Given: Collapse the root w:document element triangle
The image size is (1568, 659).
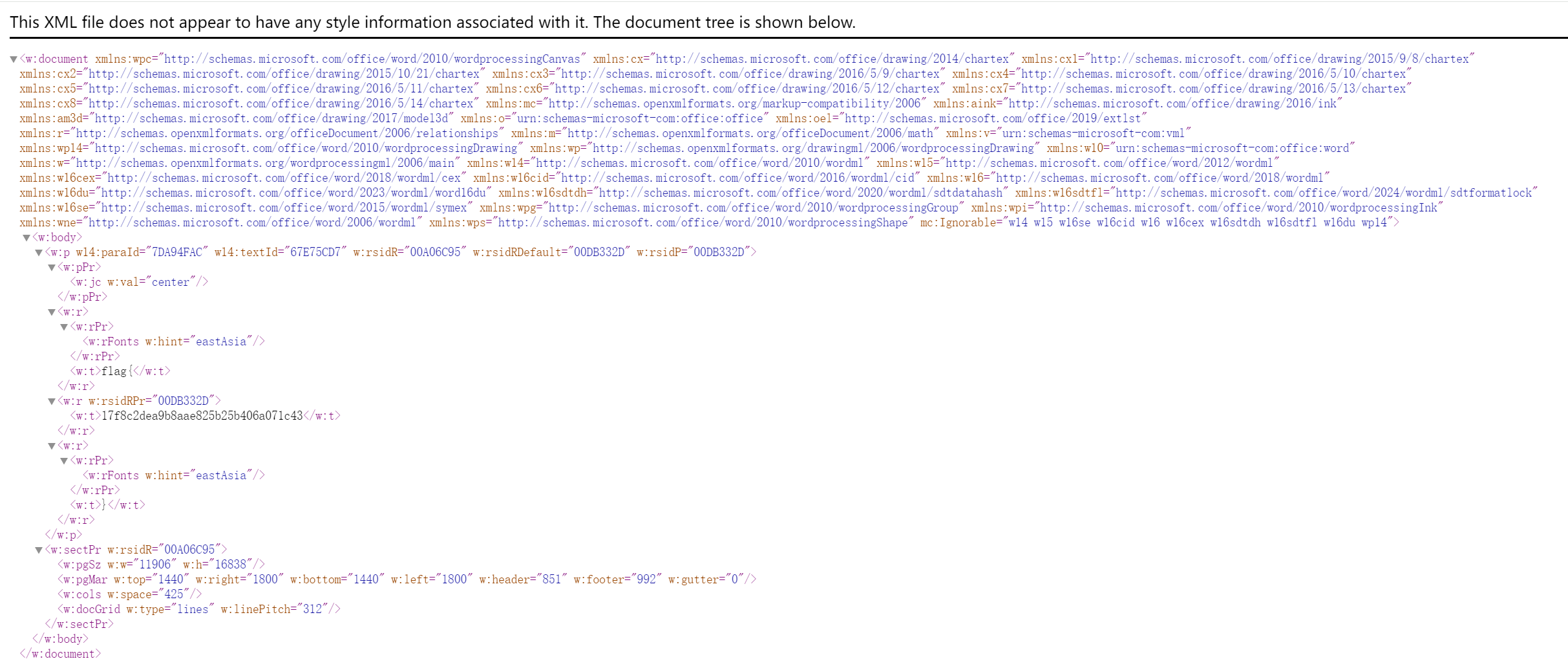Looking at the screenshot, I should click(14, 59).
